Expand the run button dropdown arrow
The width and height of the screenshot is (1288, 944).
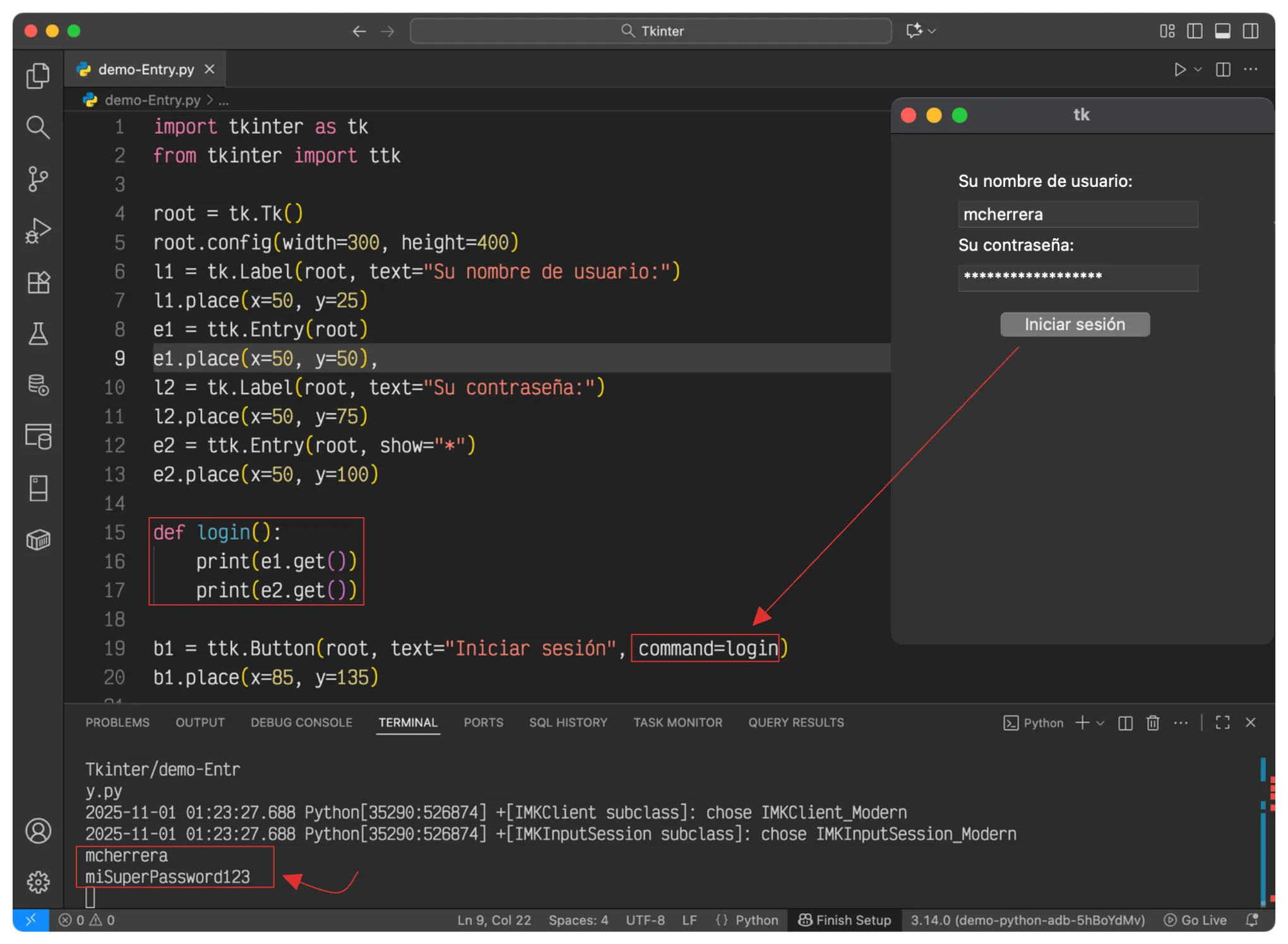coord(1198,69)
